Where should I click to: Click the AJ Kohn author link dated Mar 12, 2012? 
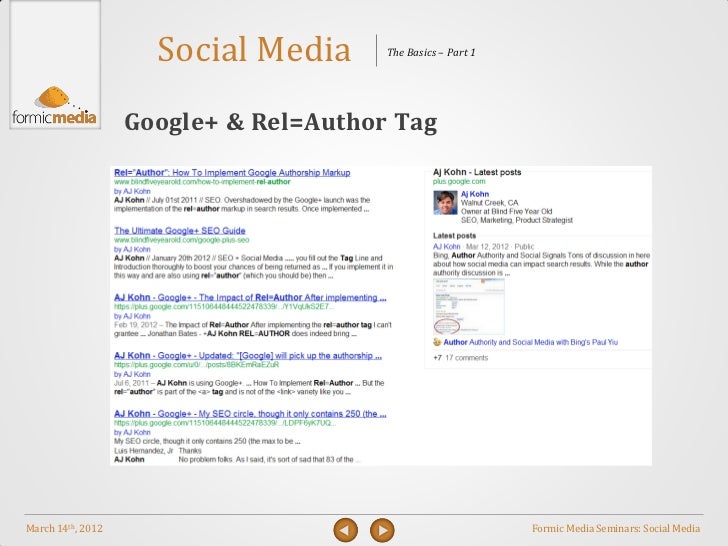447,247
